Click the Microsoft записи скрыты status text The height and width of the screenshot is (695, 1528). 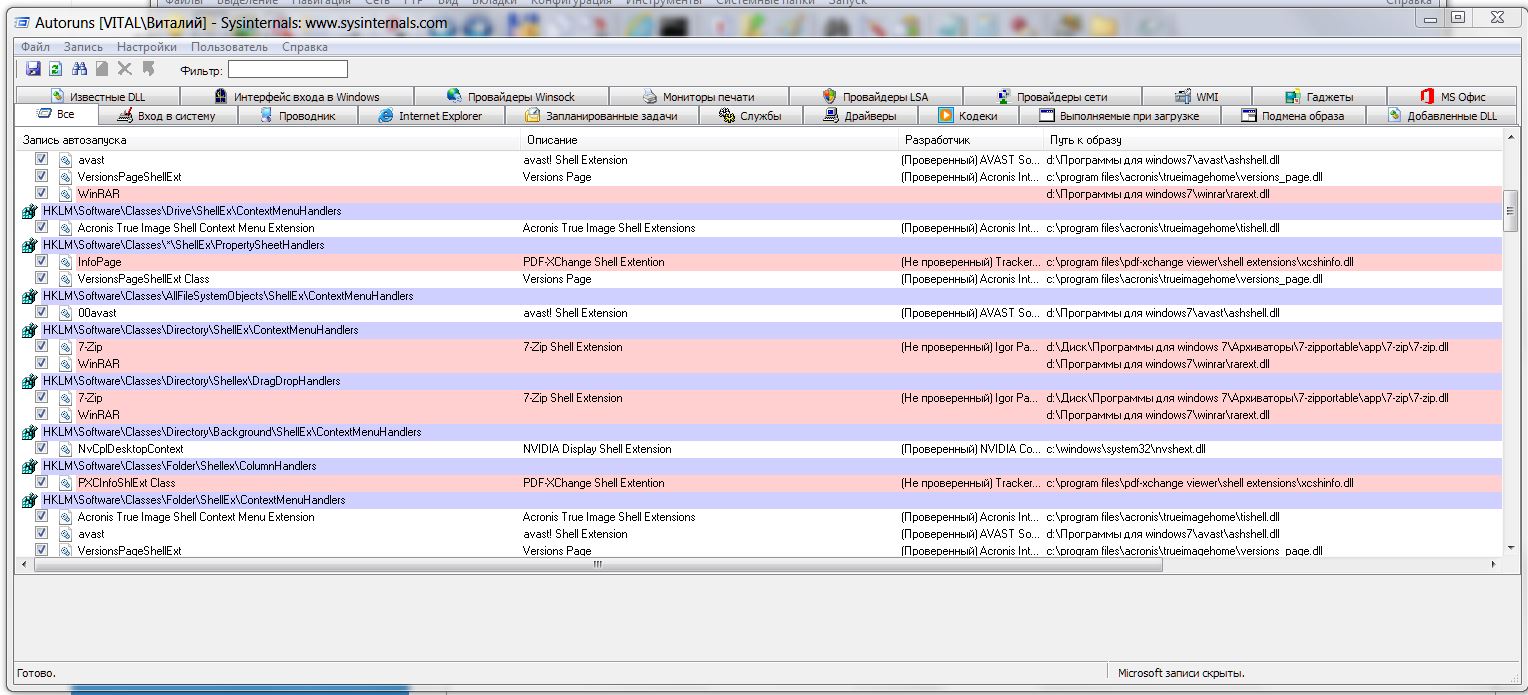pos(1181,673)
